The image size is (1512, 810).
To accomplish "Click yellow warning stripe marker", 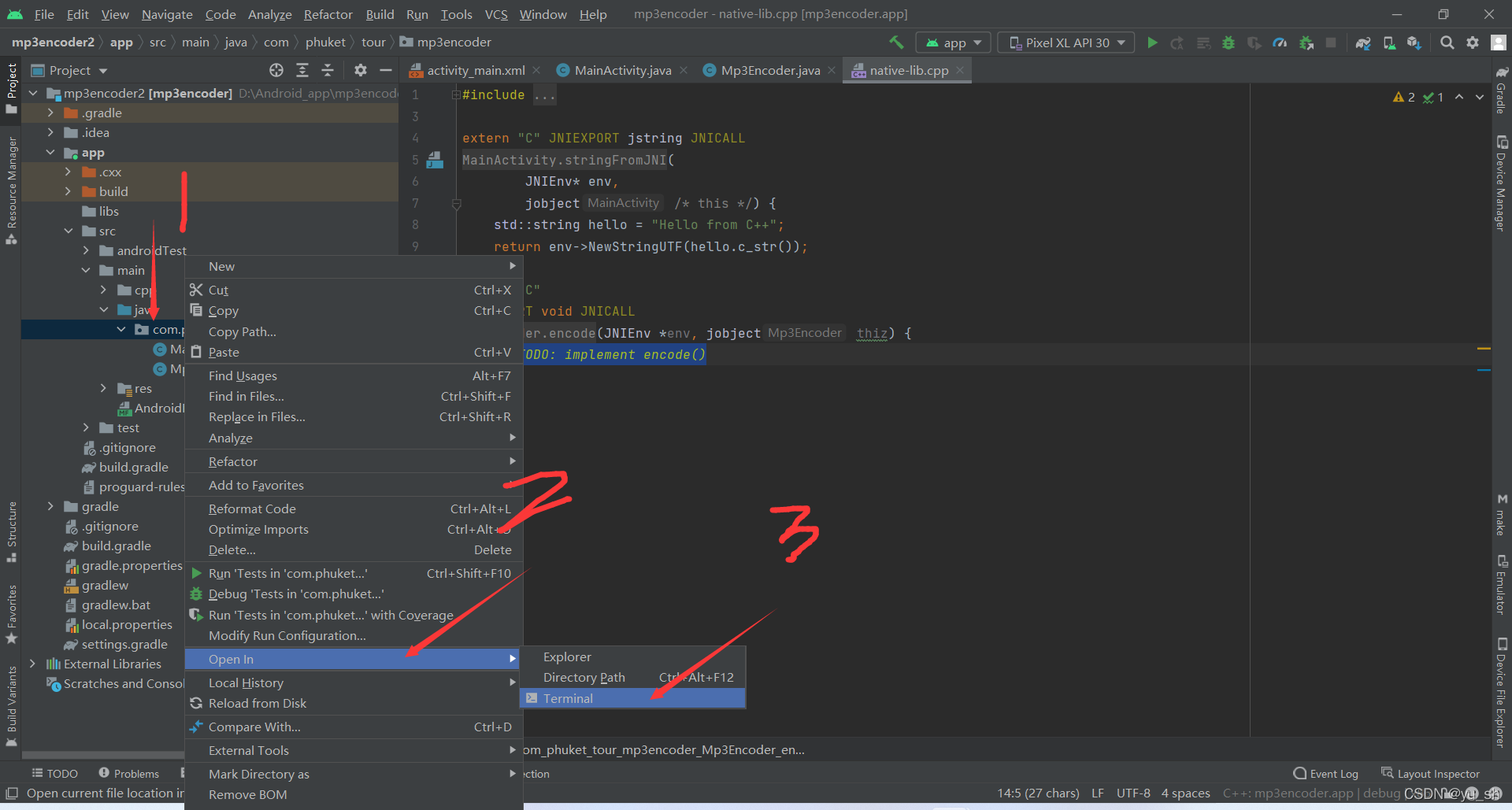I will pos(1484,348).
